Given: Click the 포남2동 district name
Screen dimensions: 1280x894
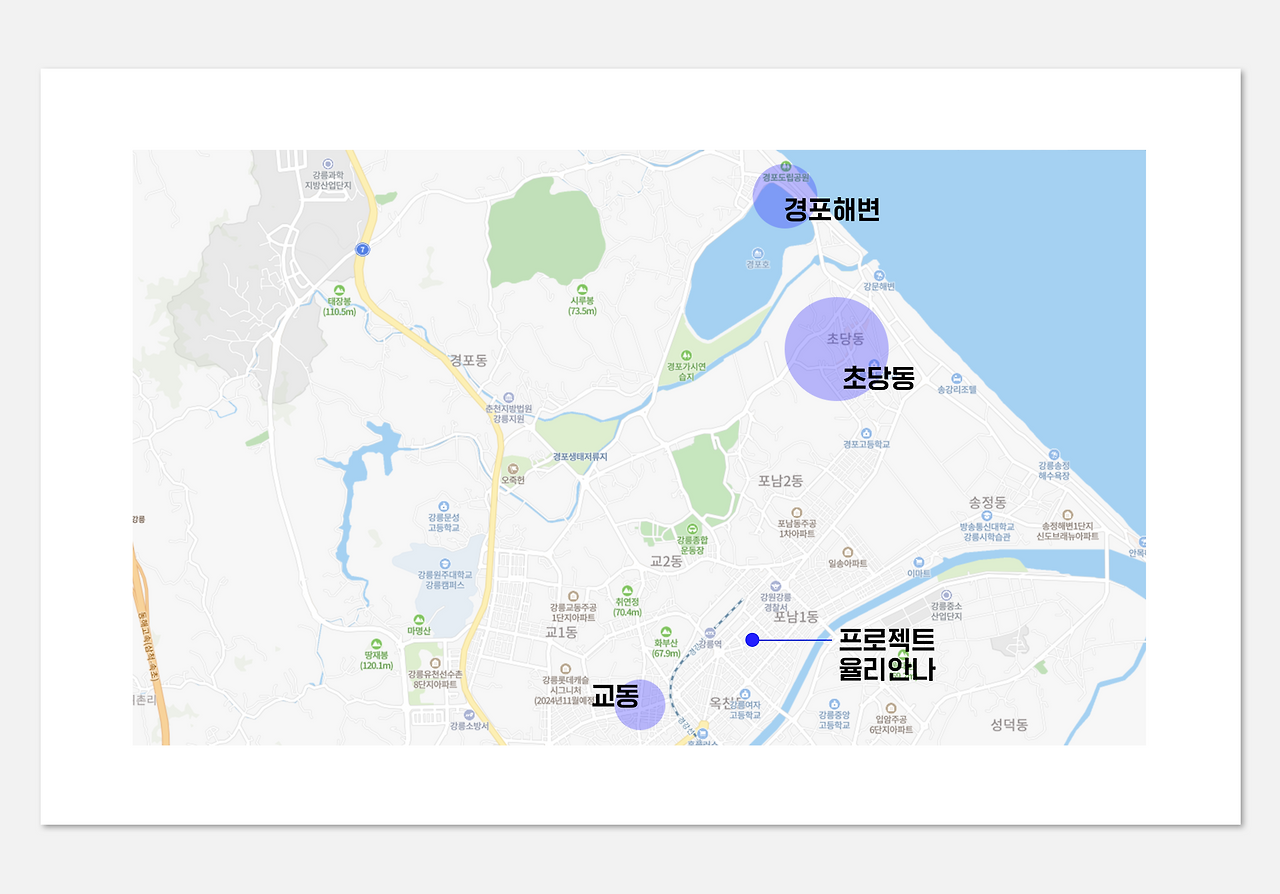Looking at the screenshot, I should pyautogui.click(x=780, y=481).
